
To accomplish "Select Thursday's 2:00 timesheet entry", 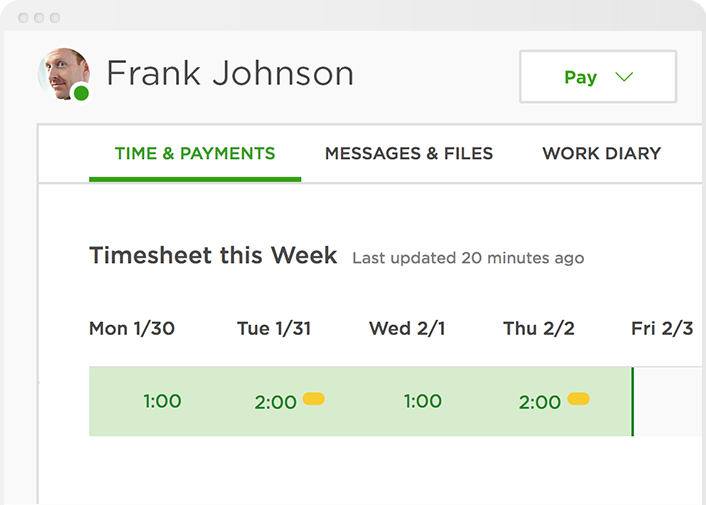I will point(539,402).
